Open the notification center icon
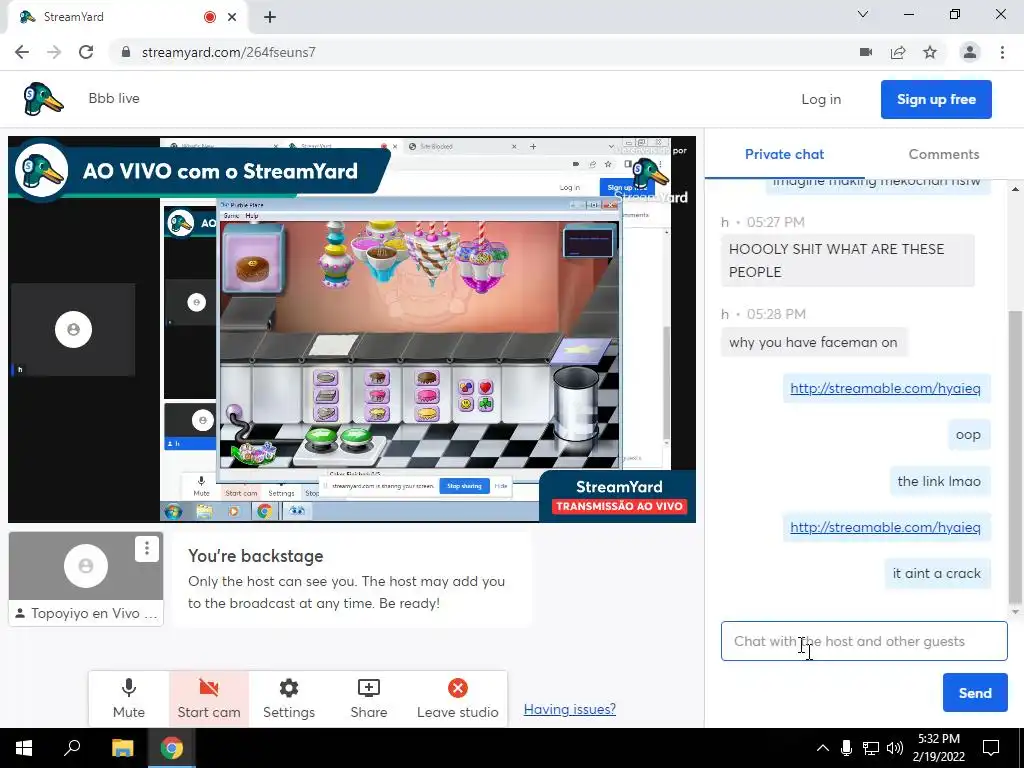1024x768 pixels. pos(991,748)
